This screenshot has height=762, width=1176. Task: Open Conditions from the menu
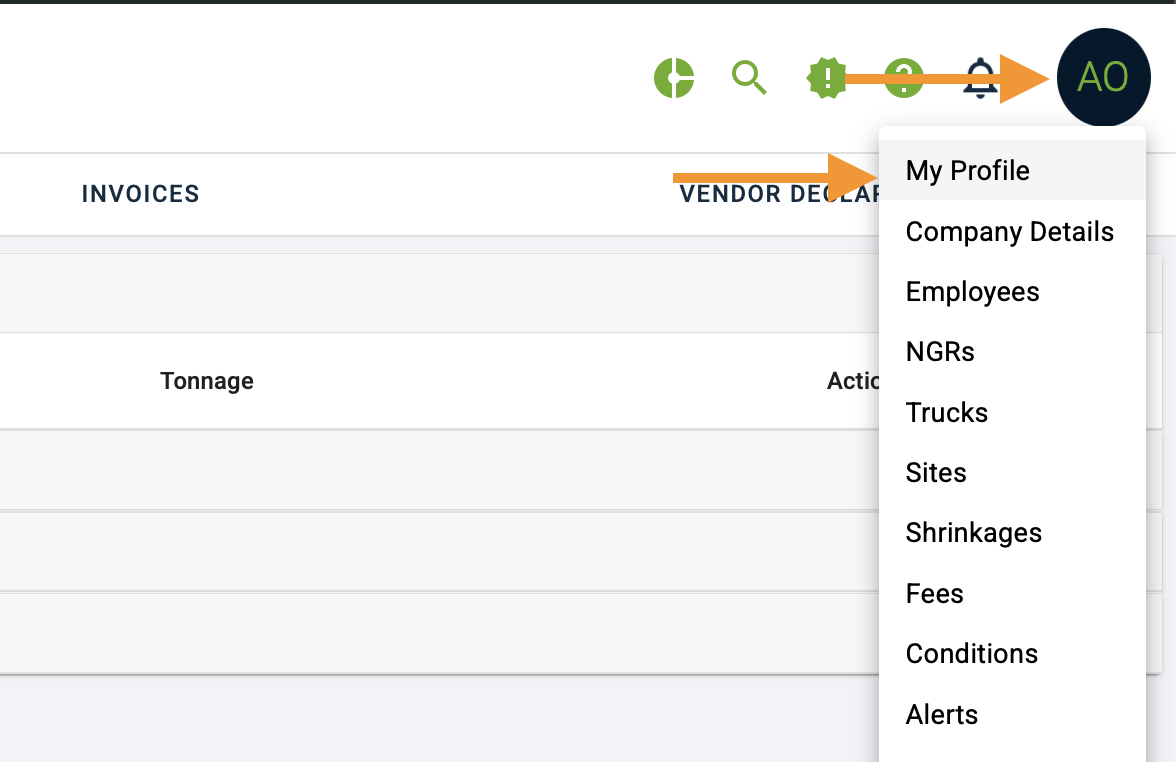(x=971, y=654)
